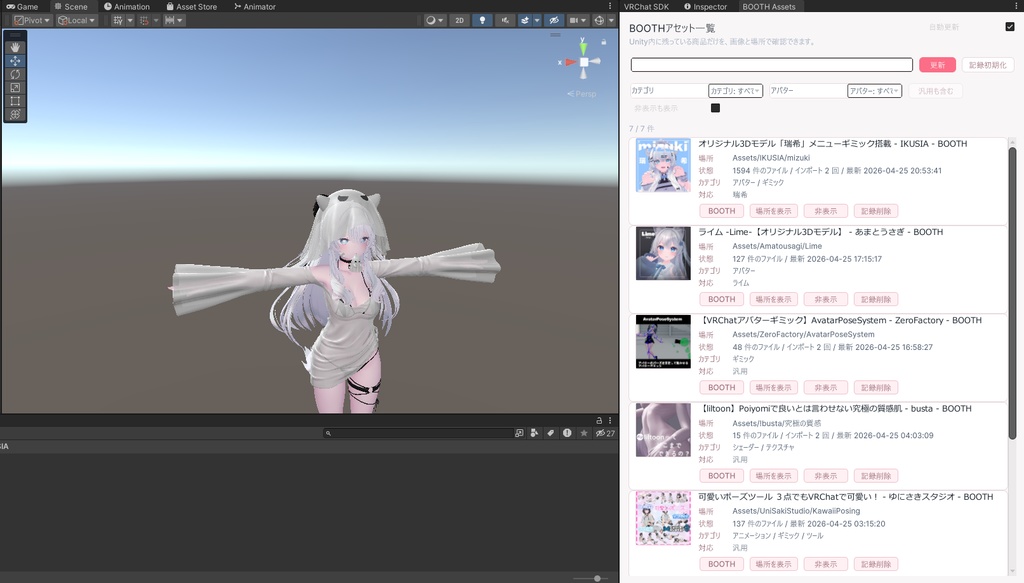Screen dimensions: 1024x583
Task: Click the mizuki avatar thumbnail in the asset list
Action: tap(663, 166)
